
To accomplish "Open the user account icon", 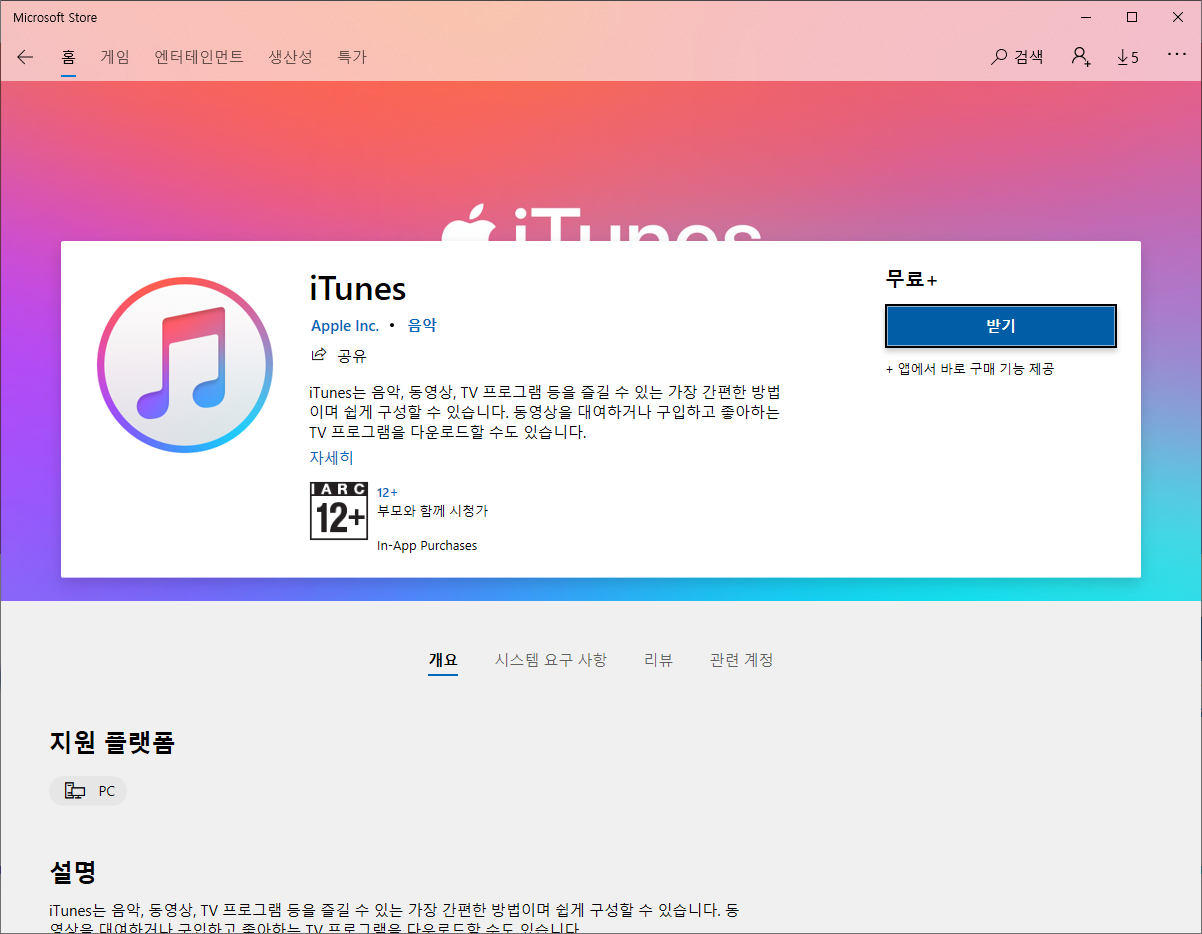I will (x=1081, y=57).
